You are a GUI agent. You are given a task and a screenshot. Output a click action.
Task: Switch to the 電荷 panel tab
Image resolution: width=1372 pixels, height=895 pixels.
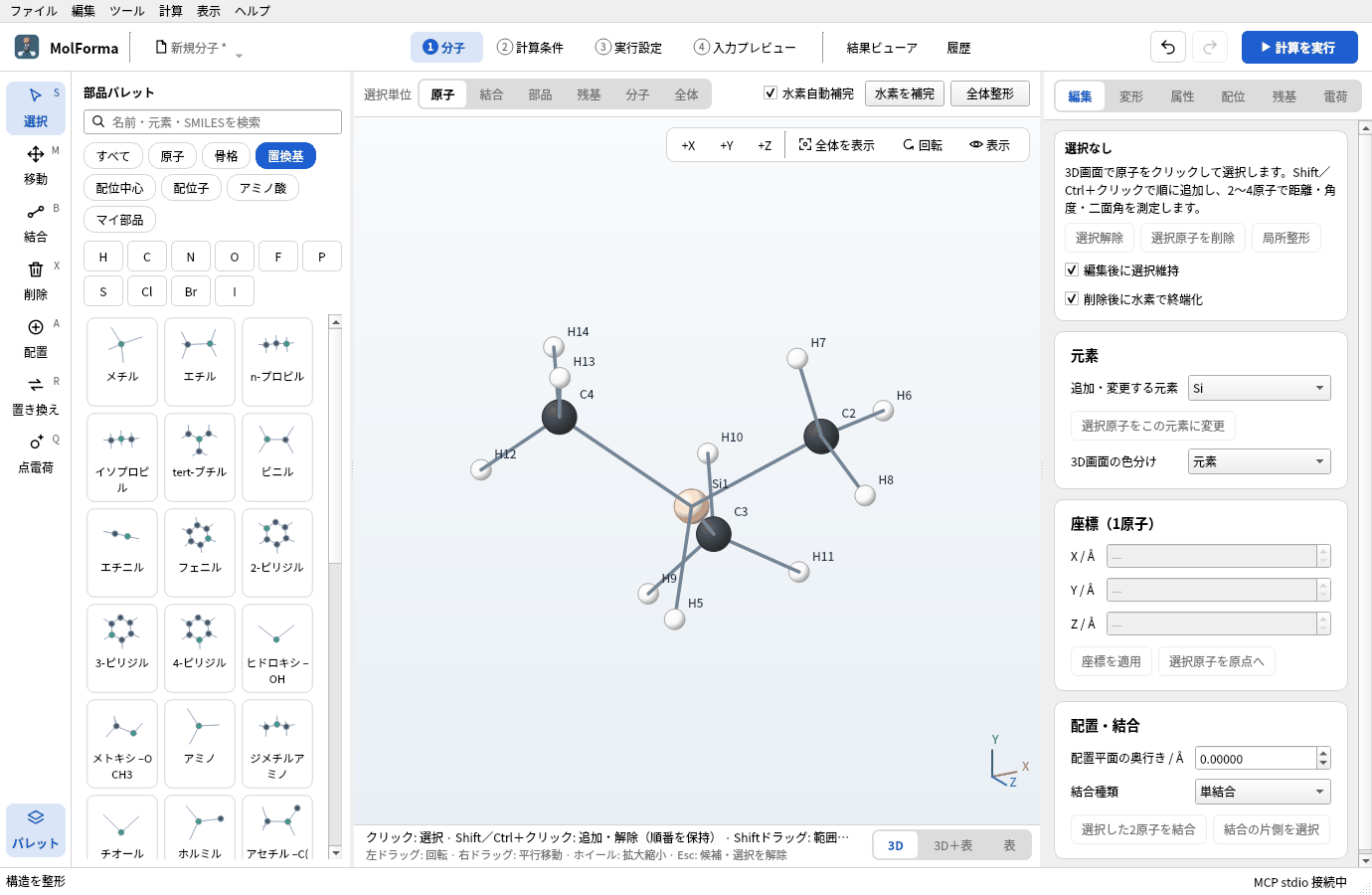point(1335,96)
